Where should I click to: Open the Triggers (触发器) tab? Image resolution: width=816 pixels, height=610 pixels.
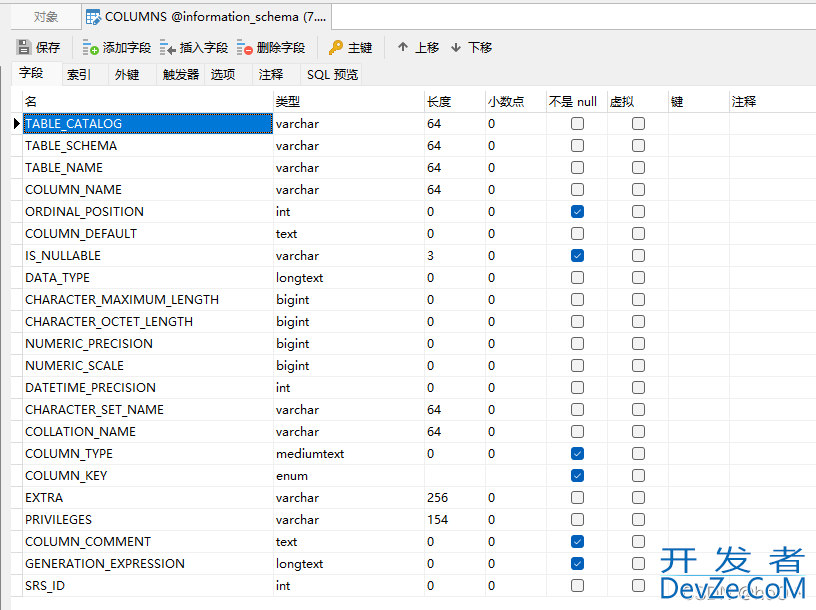(181, 75)
